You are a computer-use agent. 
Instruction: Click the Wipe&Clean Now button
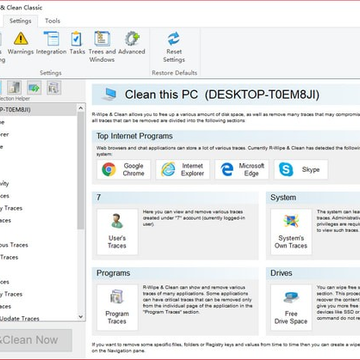(x=36, y=340)
